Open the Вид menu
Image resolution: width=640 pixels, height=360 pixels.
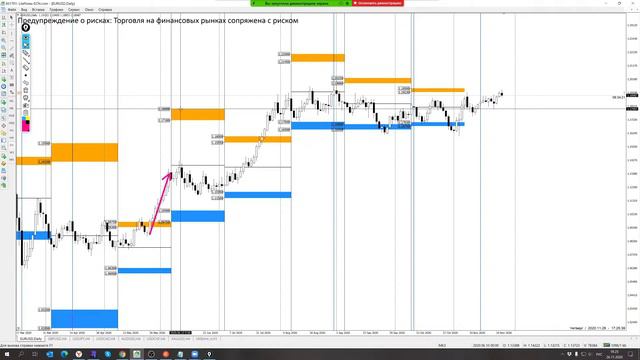coord(24,9)
